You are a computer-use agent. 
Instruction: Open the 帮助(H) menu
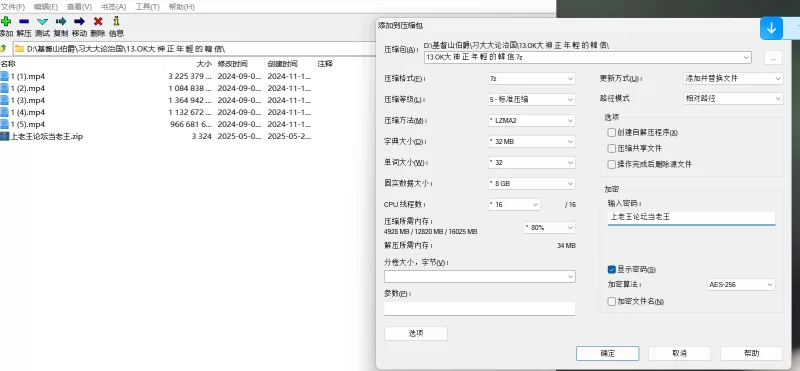tap(181, 7)
